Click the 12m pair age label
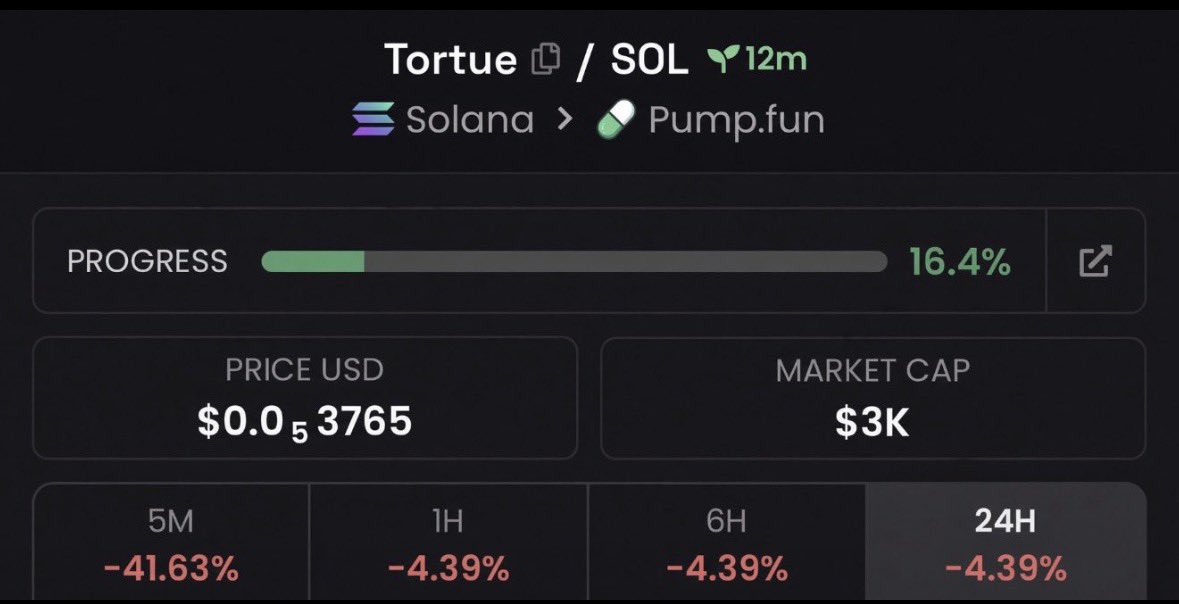This screenshot has height=604, width=1179. coord(776,59)
